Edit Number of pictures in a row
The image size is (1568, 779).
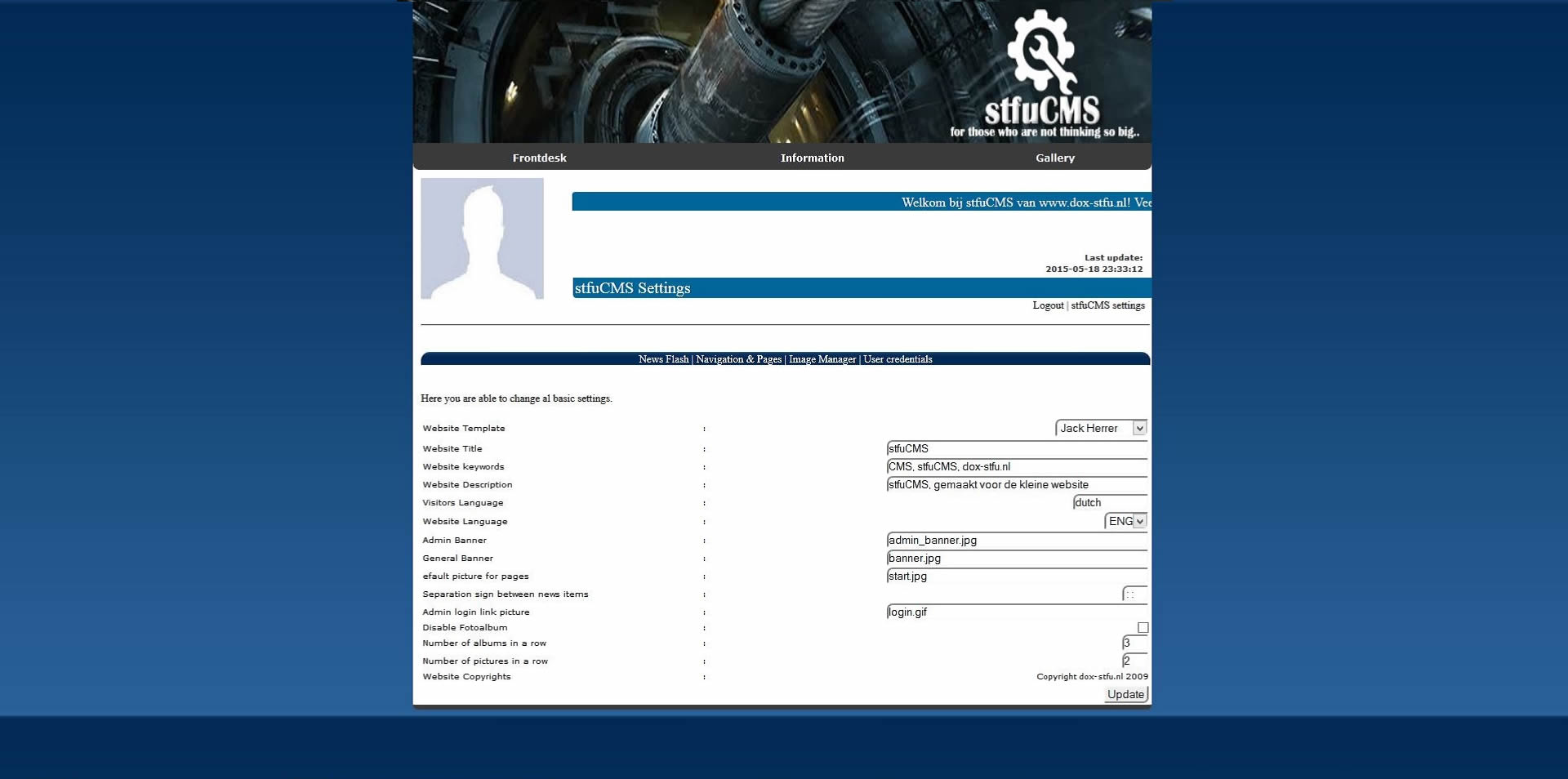click(x=1134, y=661)
